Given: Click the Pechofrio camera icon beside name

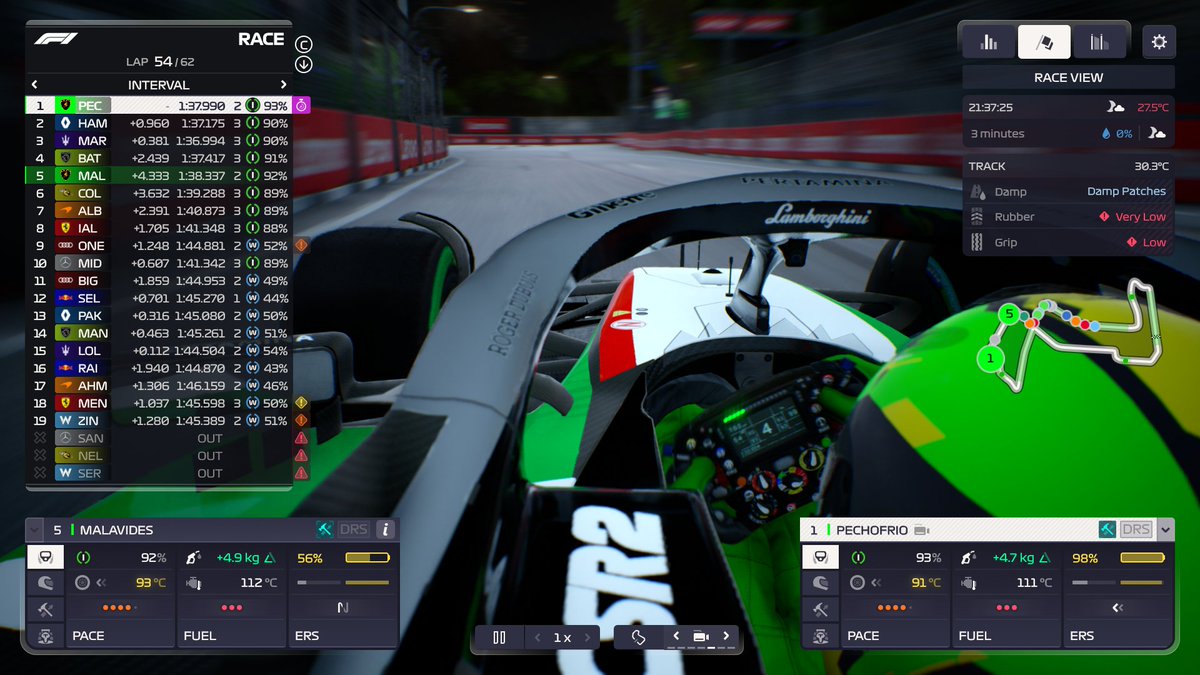Looking at the screenshot, I should tap(921, 530).
